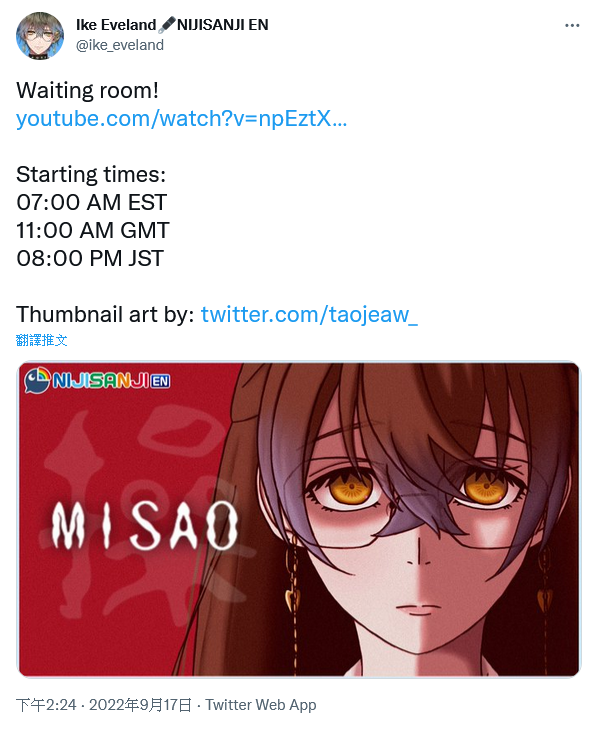Click the date 2022年9月17日
598x730 pixels.
tap(140, 705)
